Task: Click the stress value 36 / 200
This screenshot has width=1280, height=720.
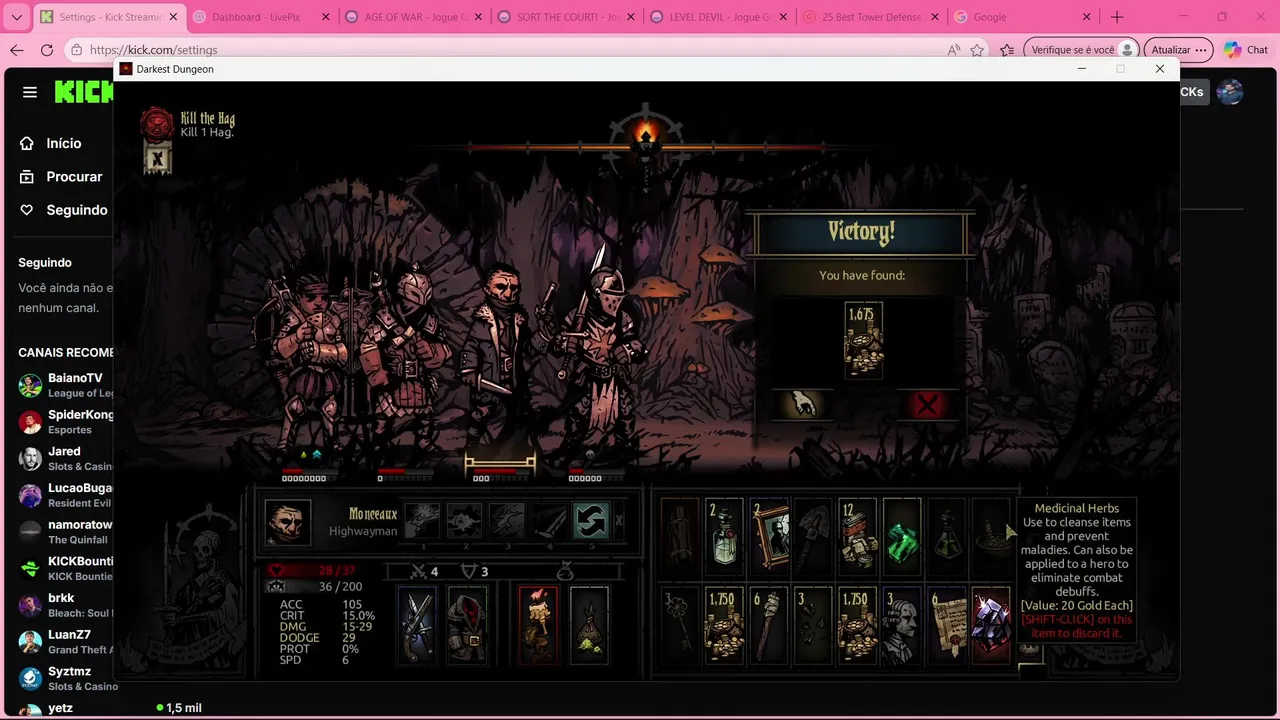Action: (x=340, y=587)
